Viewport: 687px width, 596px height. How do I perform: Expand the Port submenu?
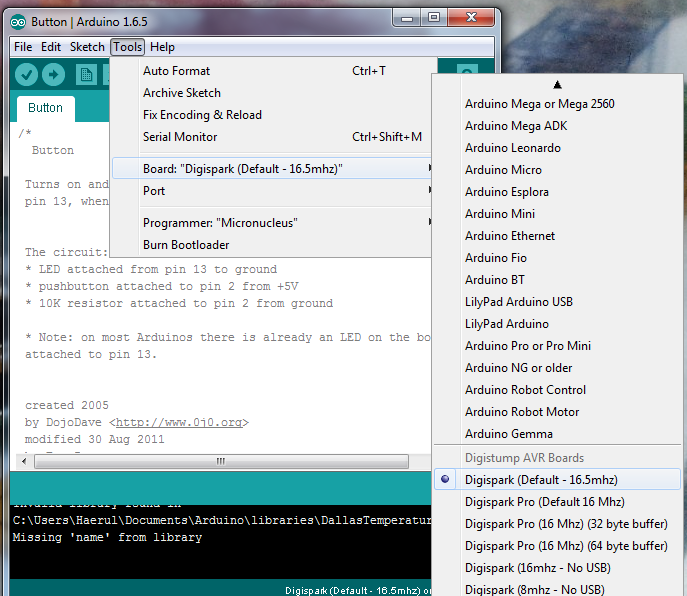(x=272, y=191)
